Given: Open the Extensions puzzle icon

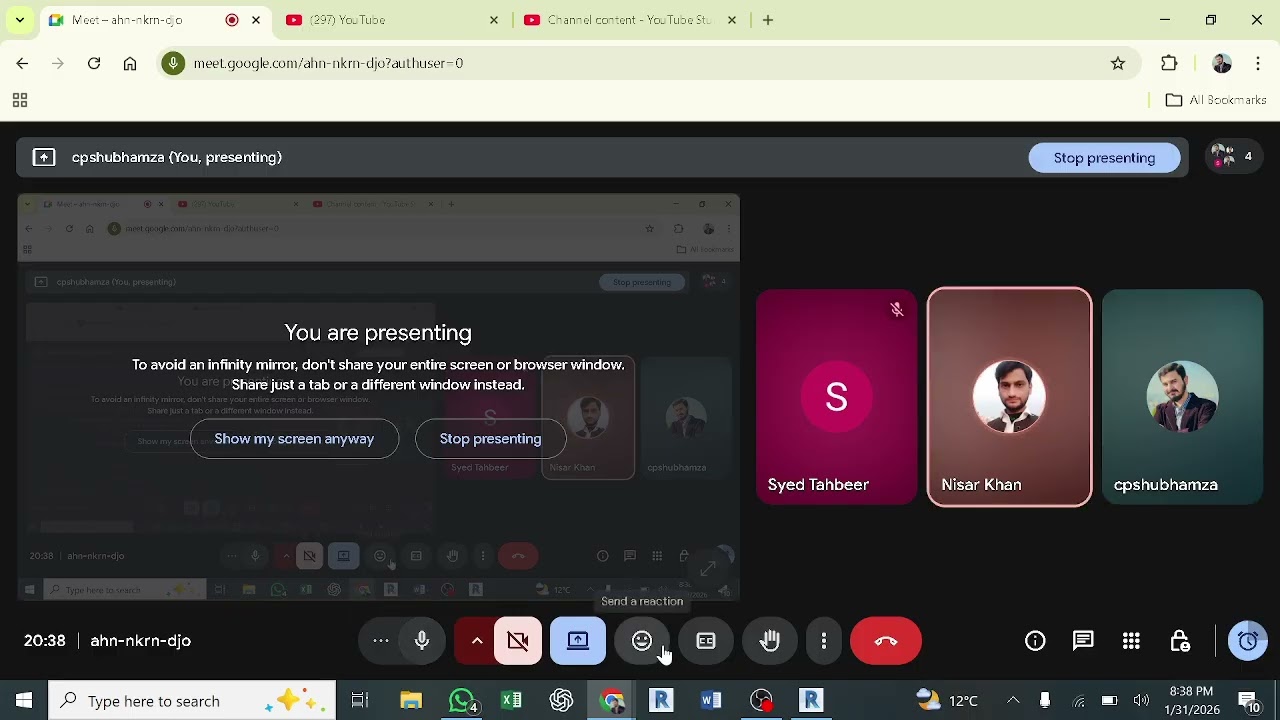Looking at the screenshot, I should tap(1169, 63).
